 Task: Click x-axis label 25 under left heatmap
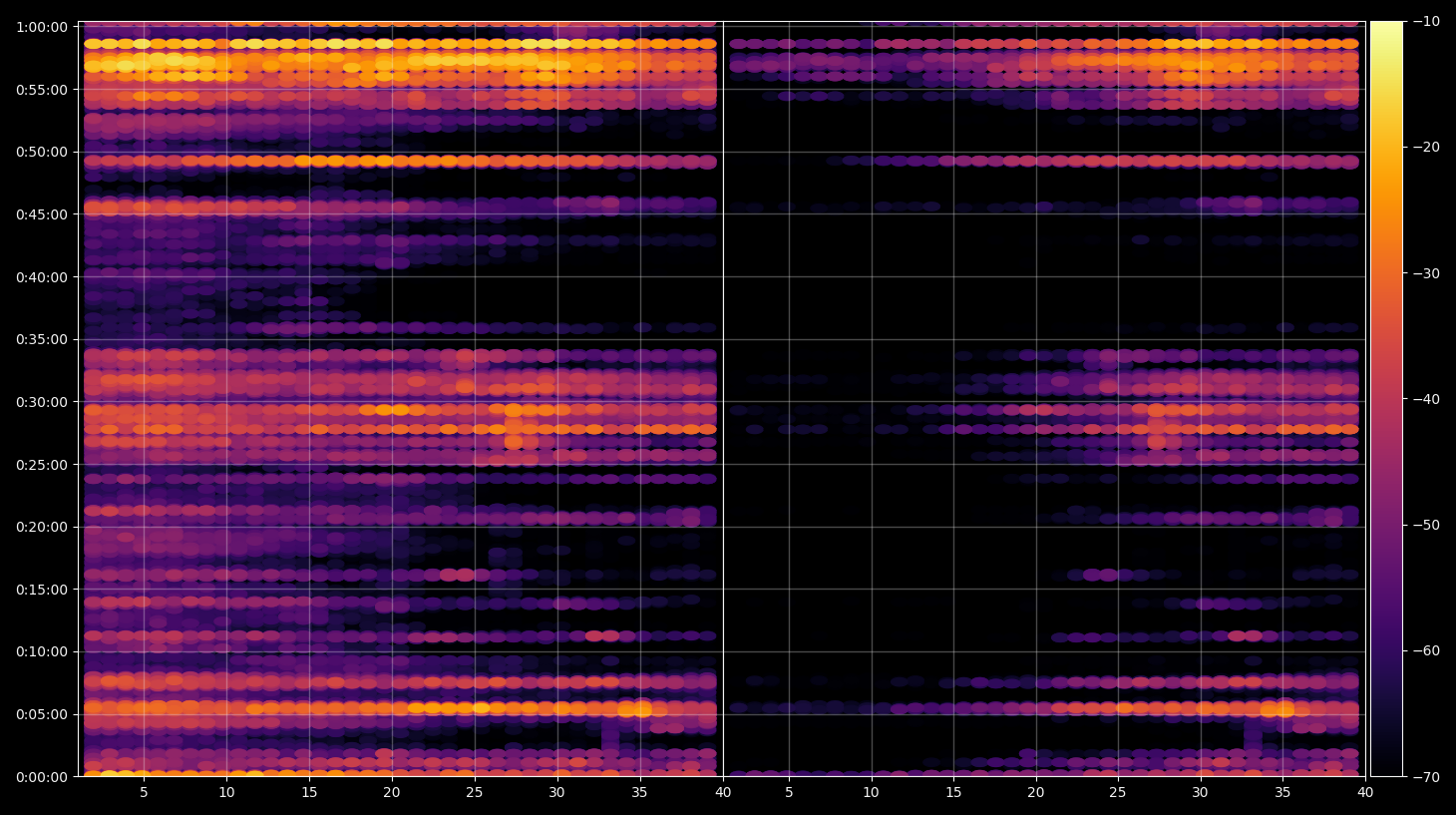(x=475, y=793)
